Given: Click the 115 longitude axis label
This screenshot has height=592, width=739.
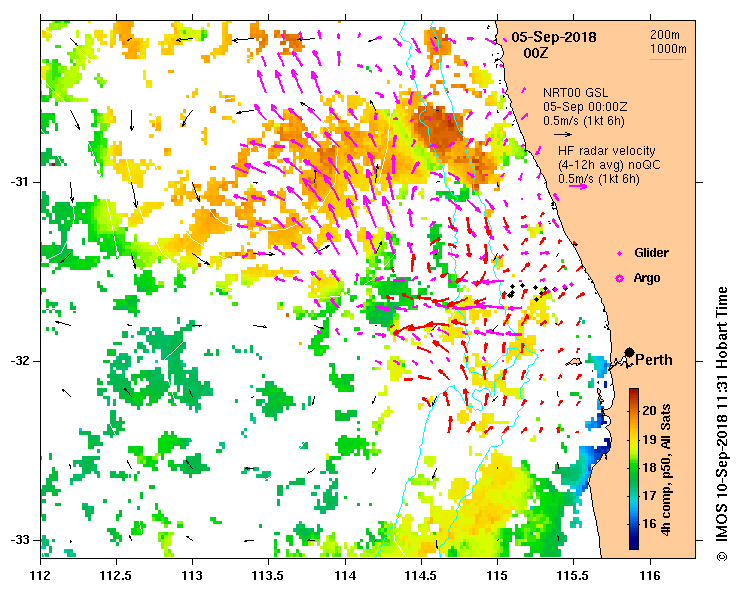Looking at the screenshot, I should 497,576.
